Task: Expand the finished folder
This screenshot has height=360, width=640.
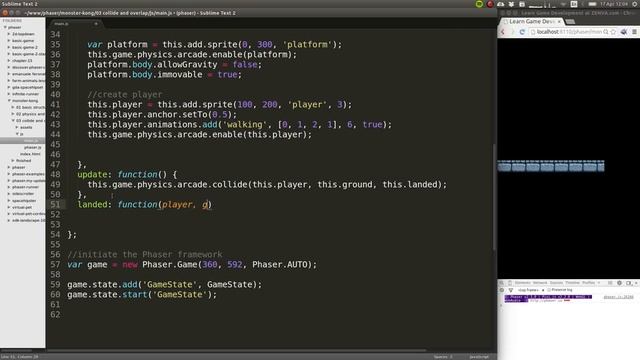Action: [13, 160]
